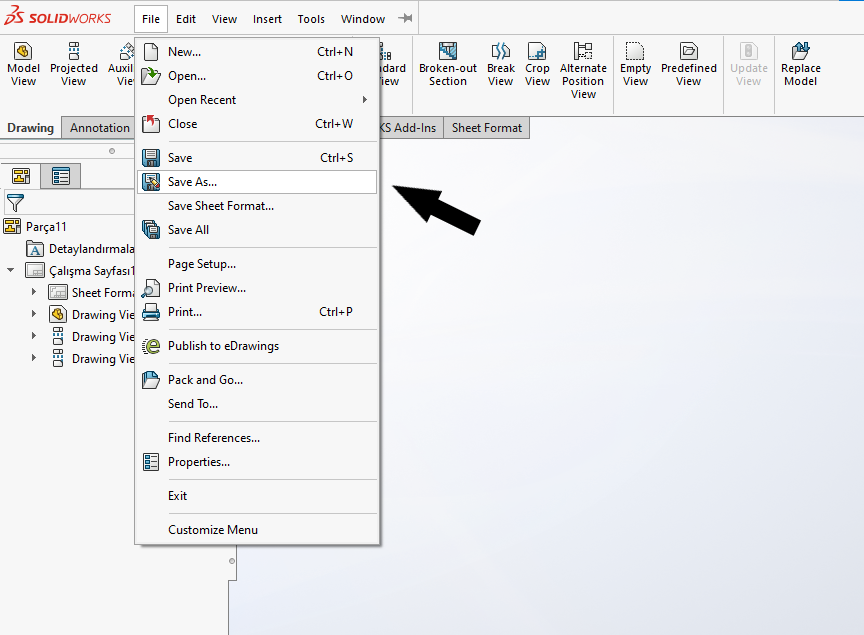Viewport: 864px width, 635px height.
Task: Select the Crop View tool
Action: pos(537,52)
